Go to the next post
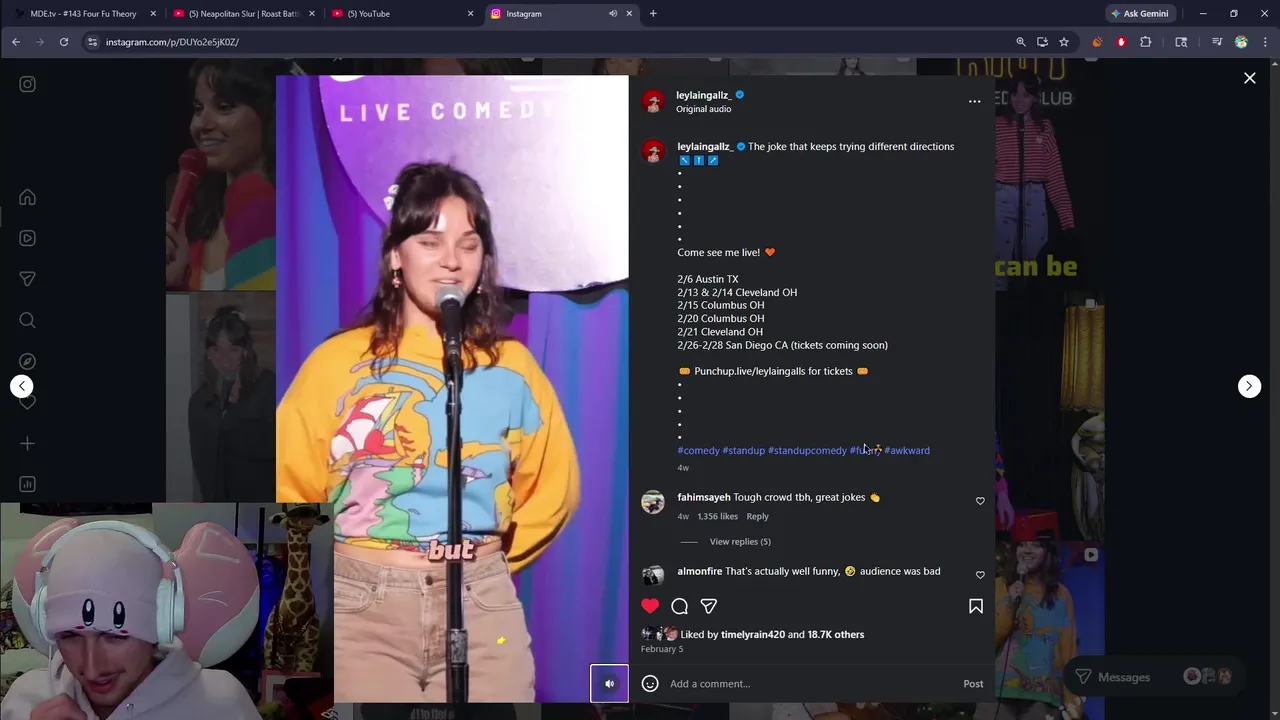The height and width of the screenshot is (720, 1280). pos(1249,386)
